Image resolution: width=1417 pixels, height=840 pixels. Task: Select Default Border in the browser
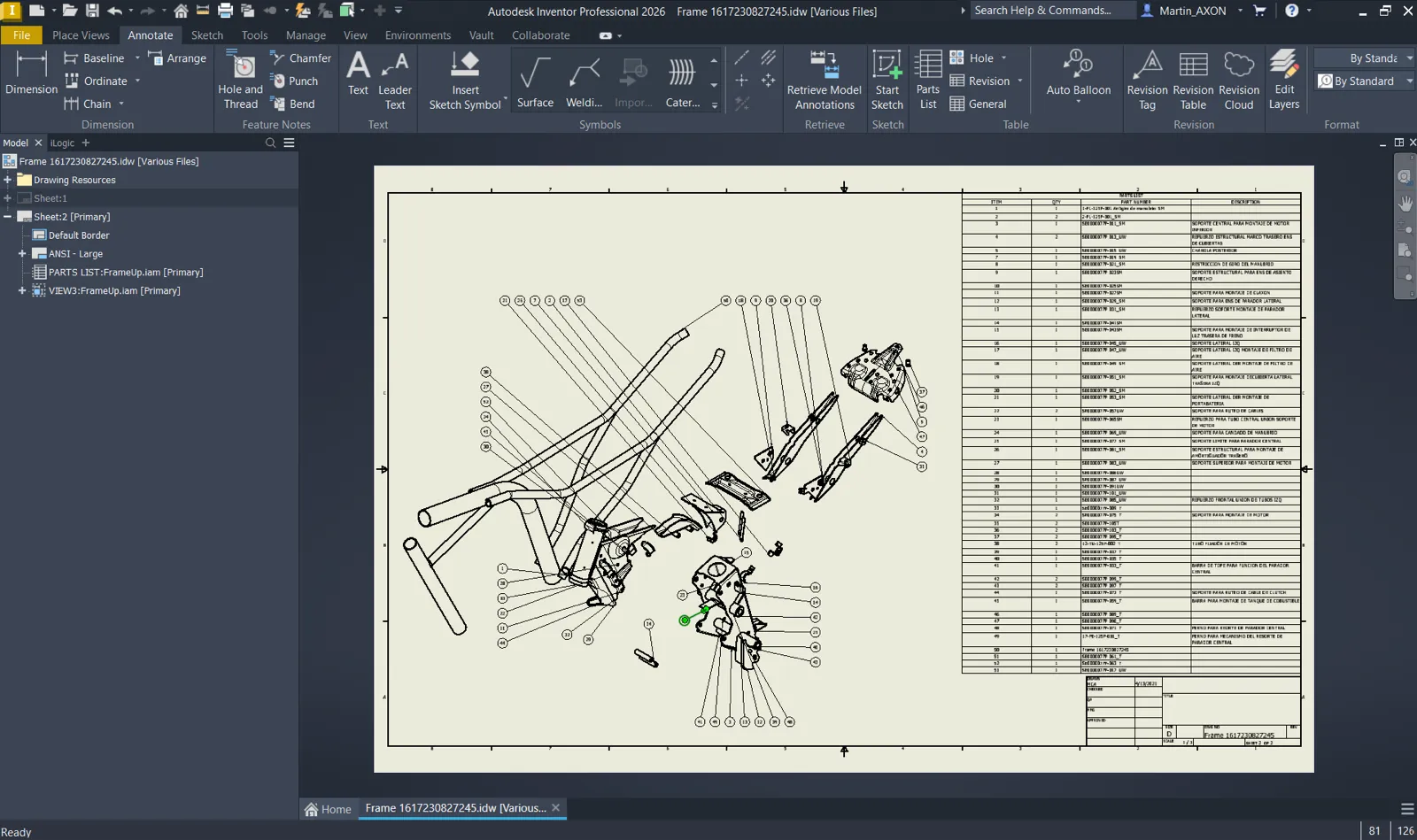coord(79,235)
